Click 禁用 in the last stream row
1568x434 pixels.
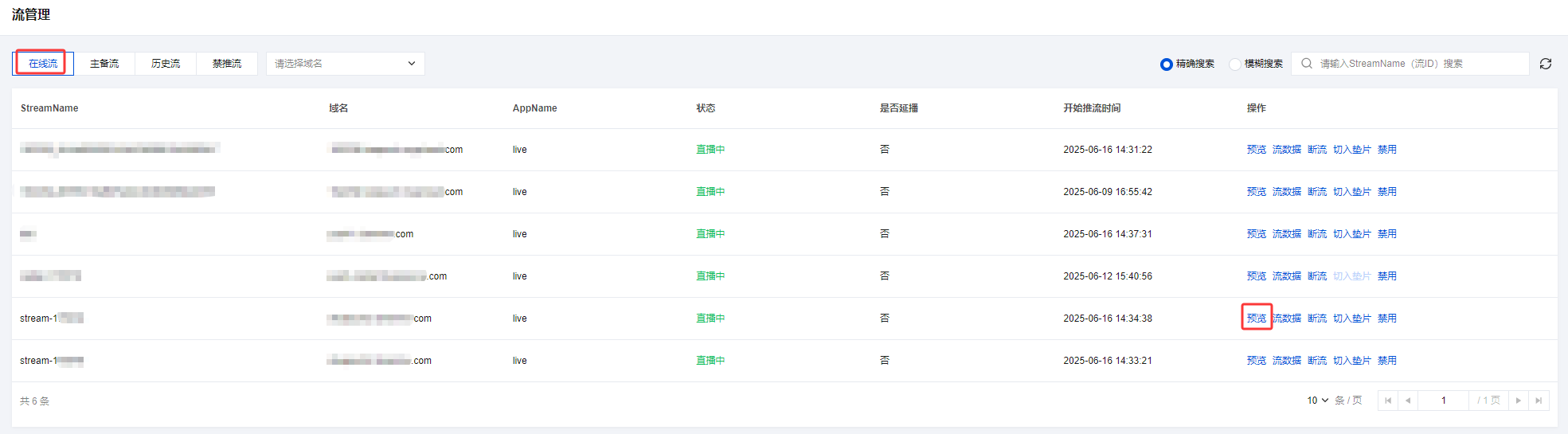(x=1387, y=361)
